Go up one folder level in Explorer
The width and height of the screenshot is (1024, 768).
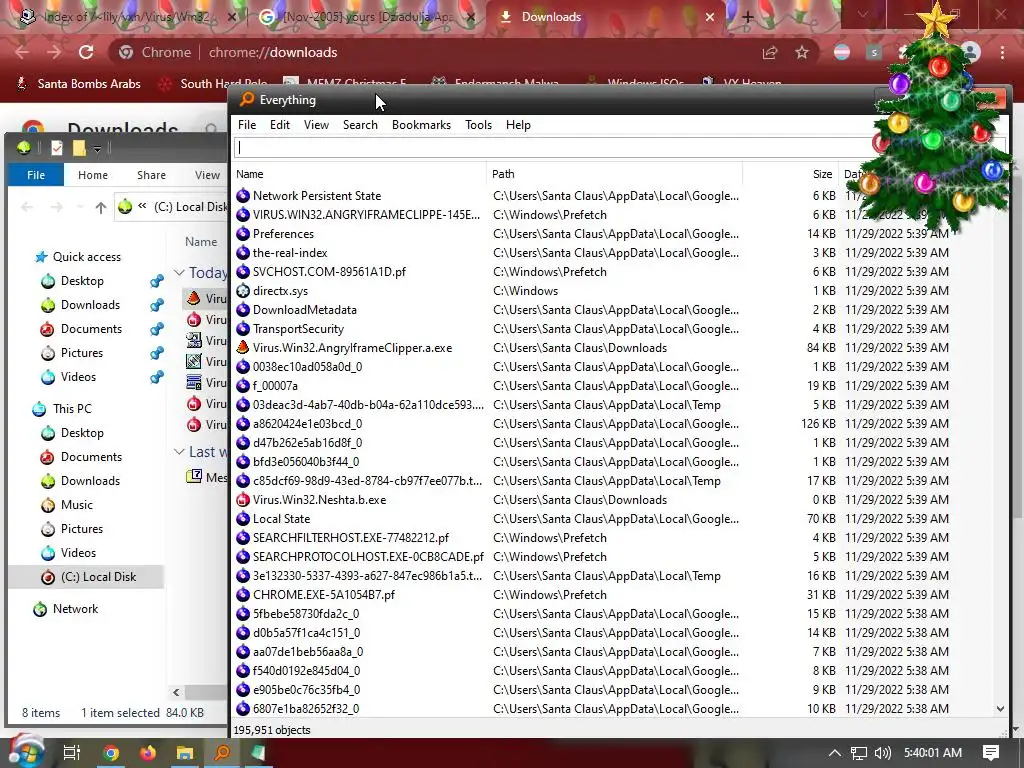click(x=100, y=208)
